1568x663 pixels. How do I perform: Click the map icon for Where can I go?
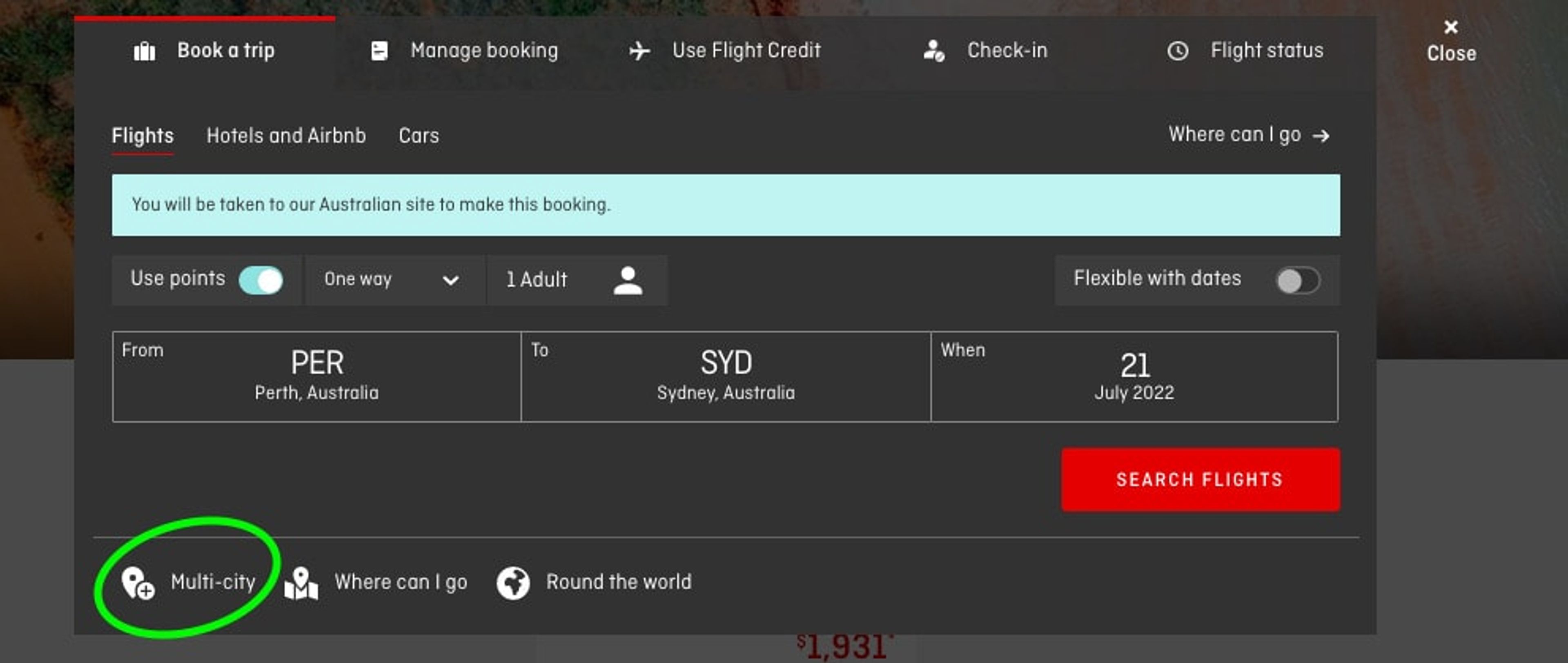[x=301, y=583]
